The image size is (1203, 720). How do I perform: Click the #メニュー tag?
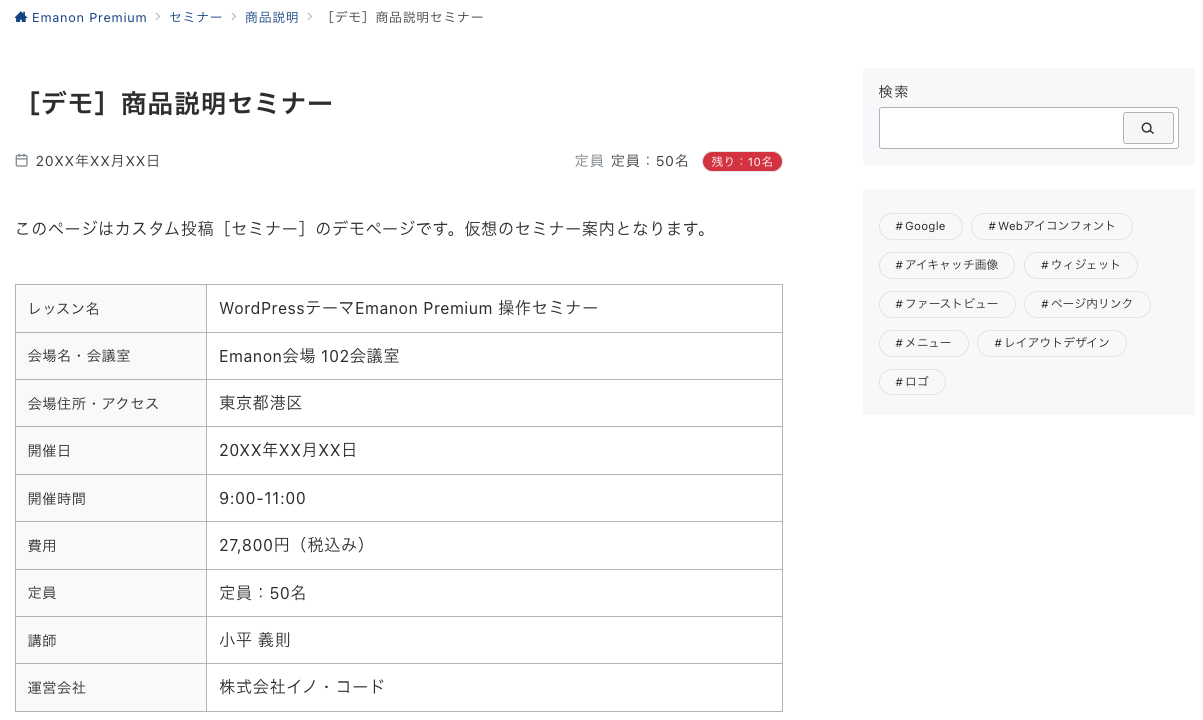924,343
